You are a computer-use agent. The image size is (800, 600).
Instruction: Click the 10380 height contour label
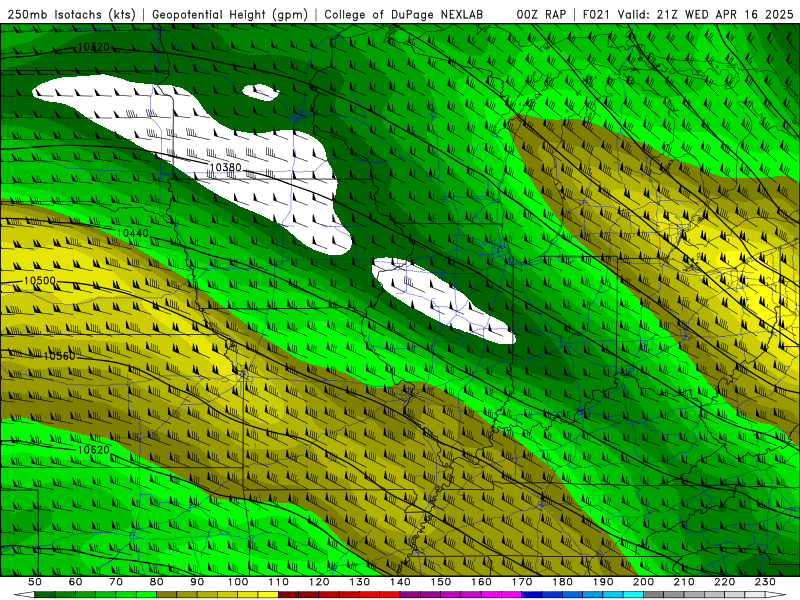[x=225, y=167]
